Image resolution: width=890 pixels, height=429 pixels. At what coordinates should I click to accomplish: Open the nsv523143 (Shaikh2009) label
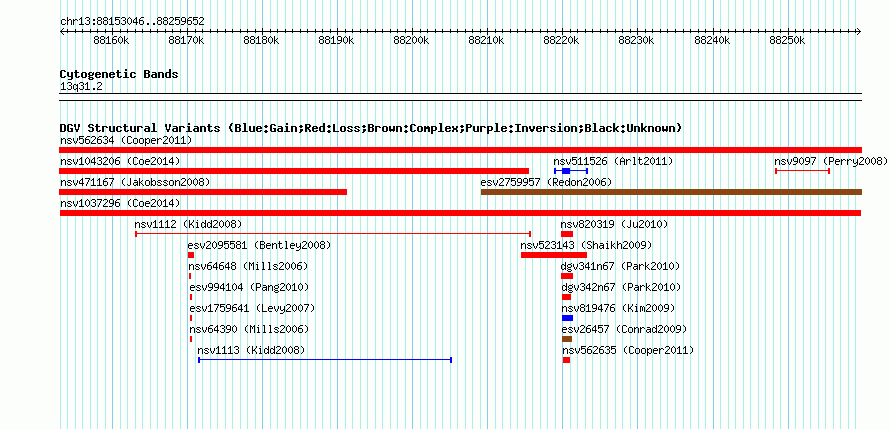(x=586, y=245)
